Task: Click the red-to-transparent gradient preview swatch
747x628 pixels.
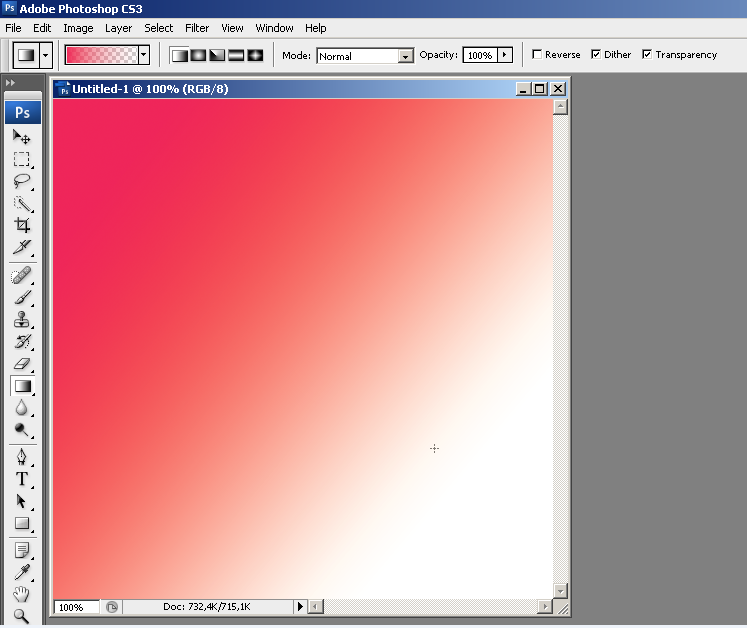Action: (102, 55)
